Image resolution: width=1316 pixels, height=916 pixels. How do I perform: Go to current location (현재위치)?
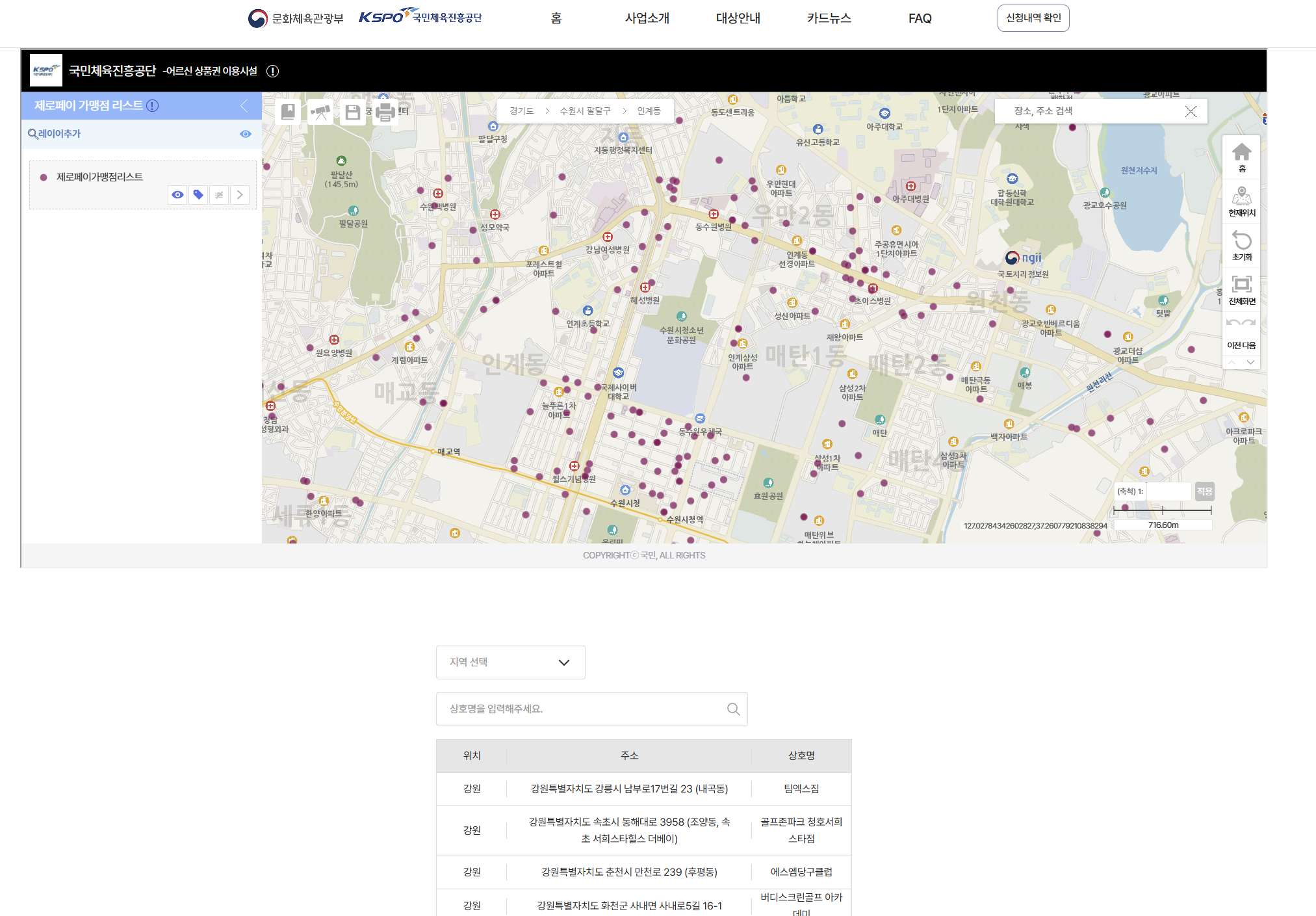(1241, 201)
